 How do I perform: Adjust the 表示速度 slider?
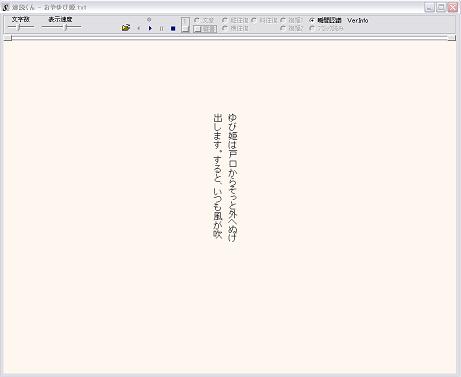click(62, 28)
